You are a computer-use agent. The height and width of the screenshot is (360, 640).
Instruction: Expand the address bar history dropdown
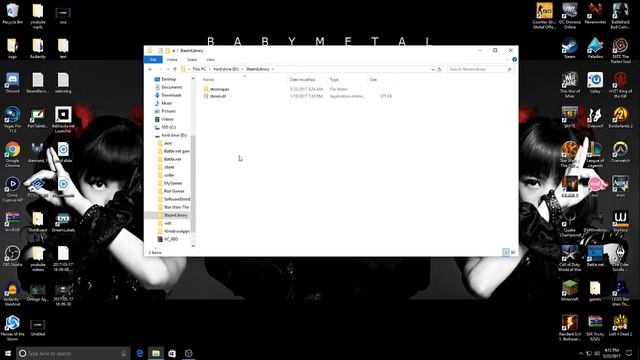433,69
